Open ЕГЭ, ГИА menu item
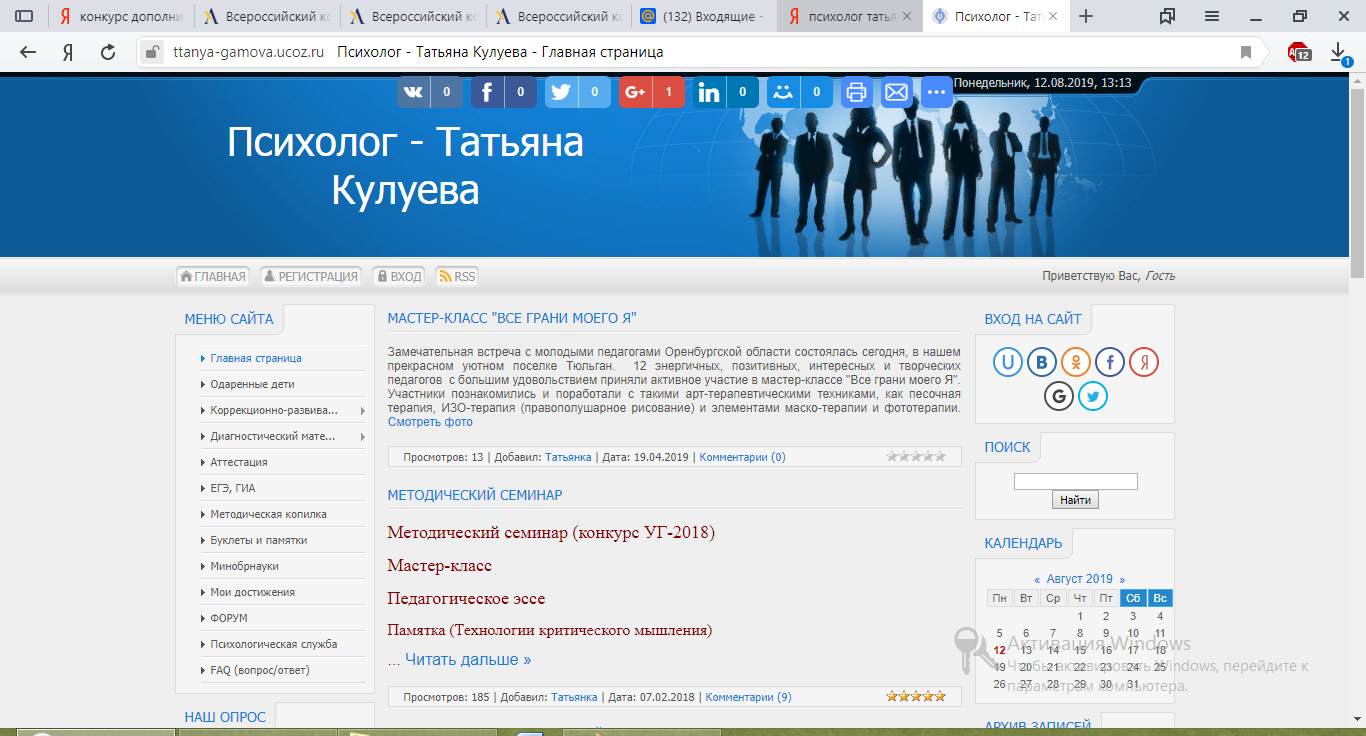 tap(233, 488)
